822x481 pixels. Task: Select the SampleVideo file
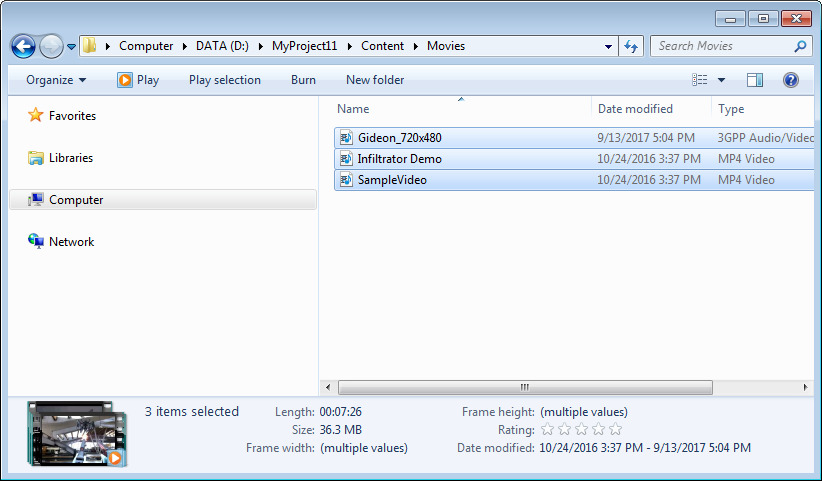pos(392,180)
